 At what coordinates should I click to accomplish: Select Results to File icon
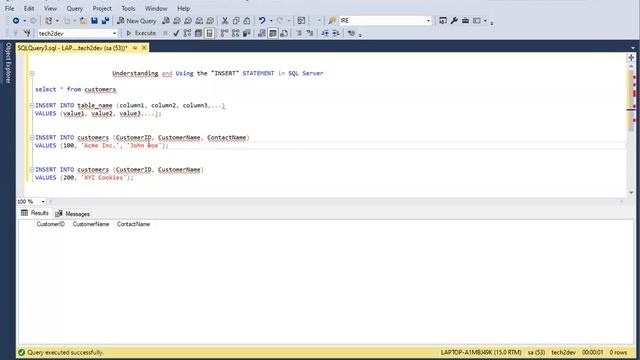coord(284,33)
